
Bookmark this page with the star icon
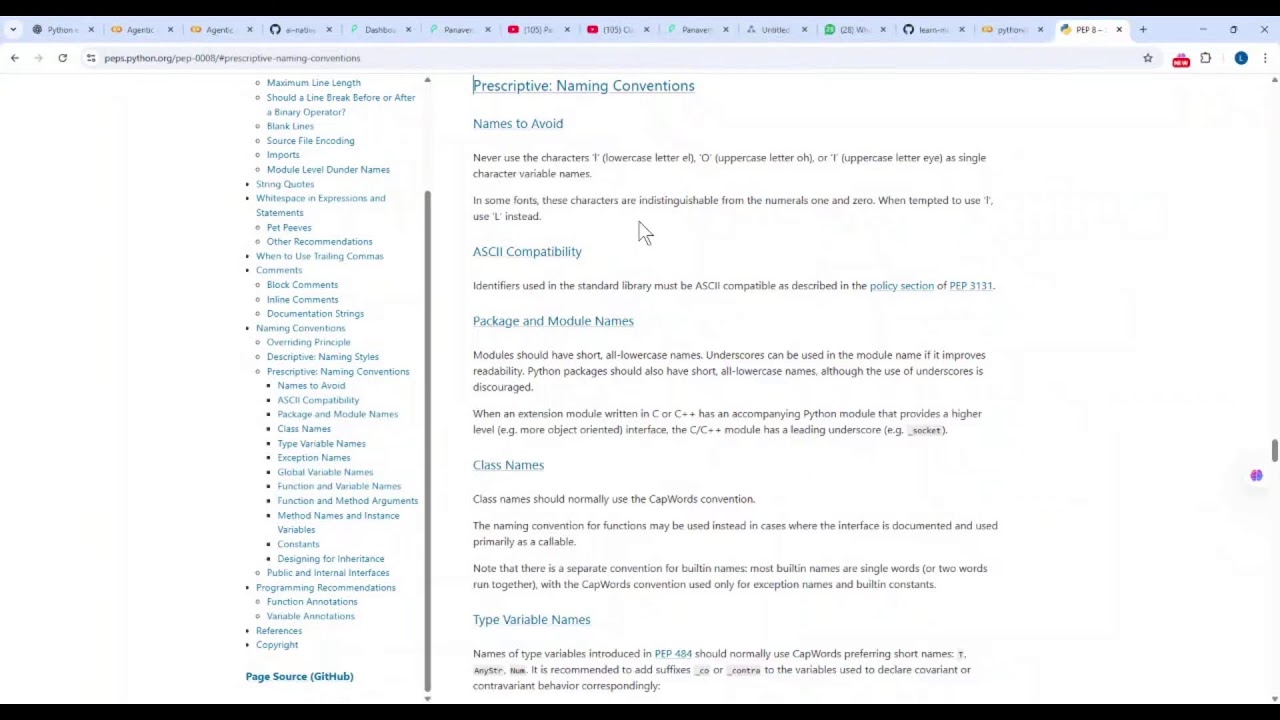click(1148, 58)
